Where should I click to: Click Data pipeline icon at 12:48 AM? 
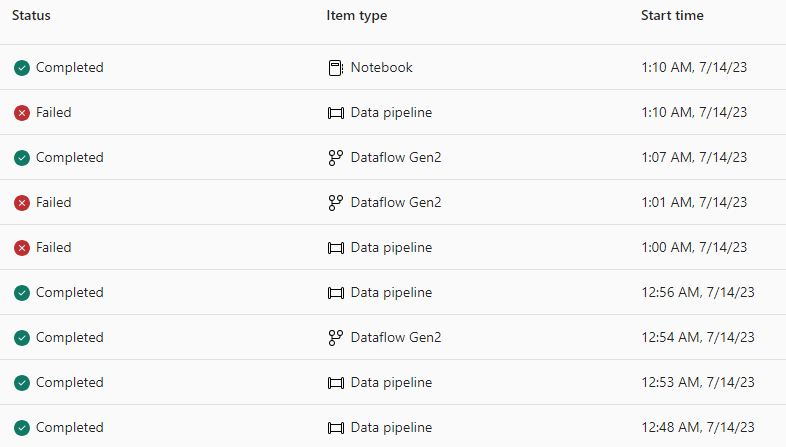335,428
